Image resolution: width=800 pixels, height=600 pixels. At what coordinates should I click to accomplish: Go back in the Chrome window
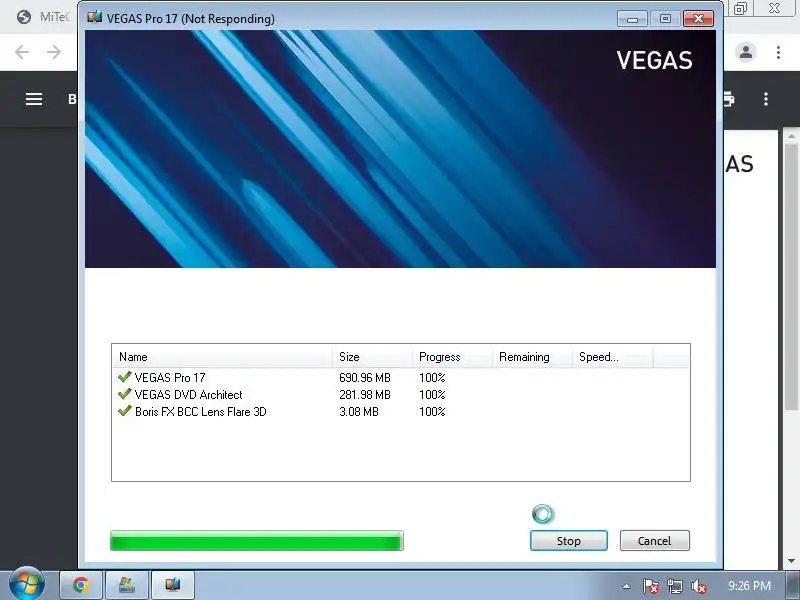(x=22, y=52)
